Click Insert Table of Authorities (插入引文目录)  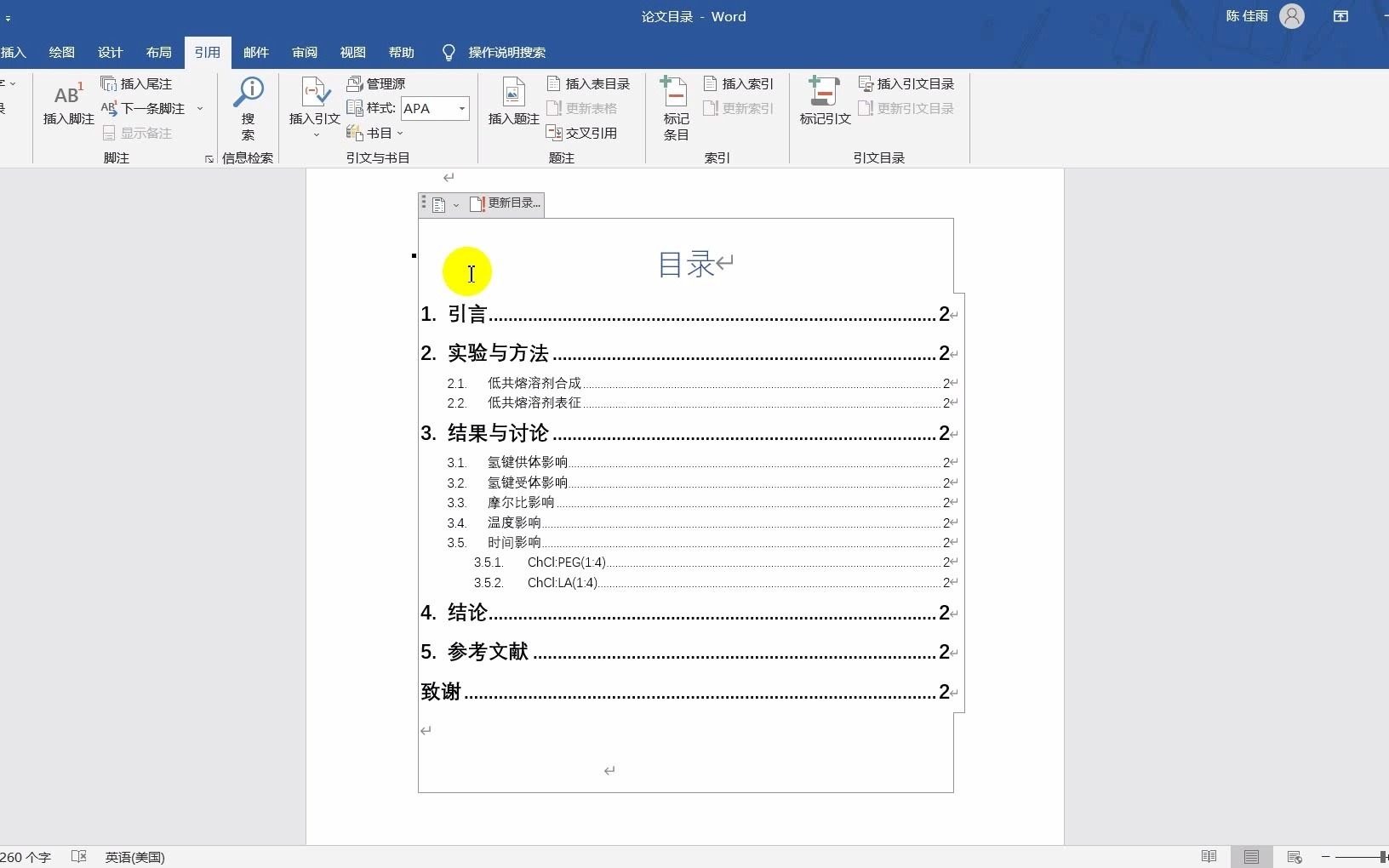(x=906, y=83)
